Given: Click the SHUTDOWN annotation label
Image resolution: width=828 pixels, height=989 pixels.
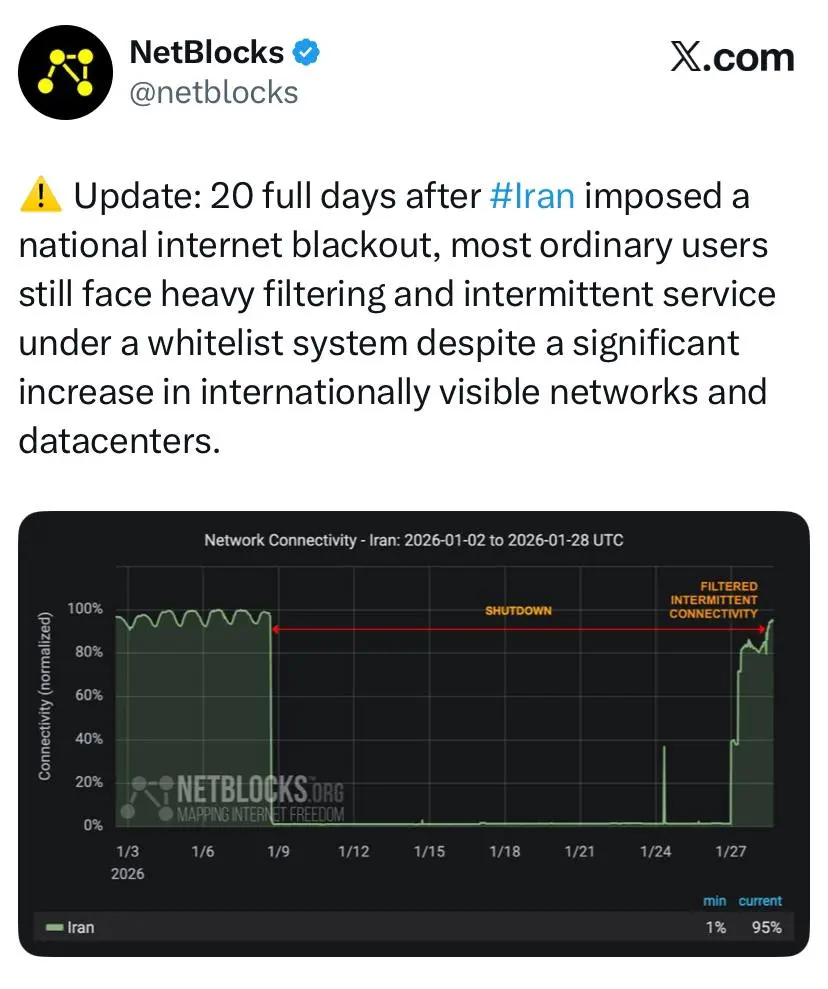Looking at the screenshot, I should [x=518, y=610].
